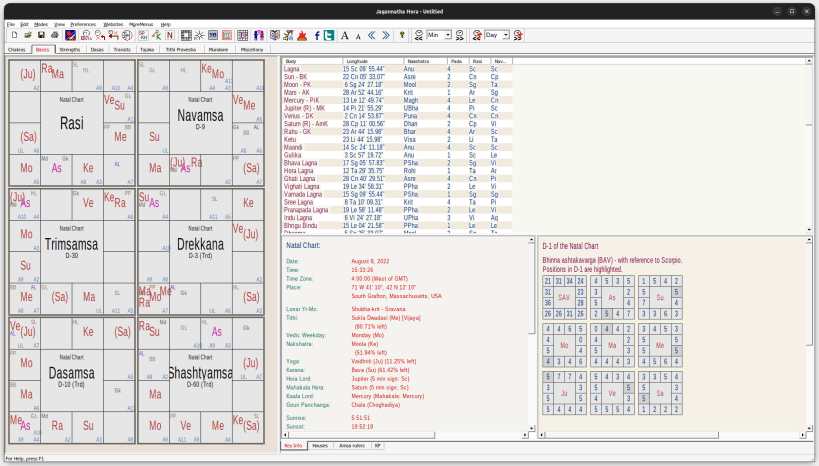Click right arrow of ashtakavarga horizontal scrollbar
Viewport: 819px width, 466px height.
803,435
